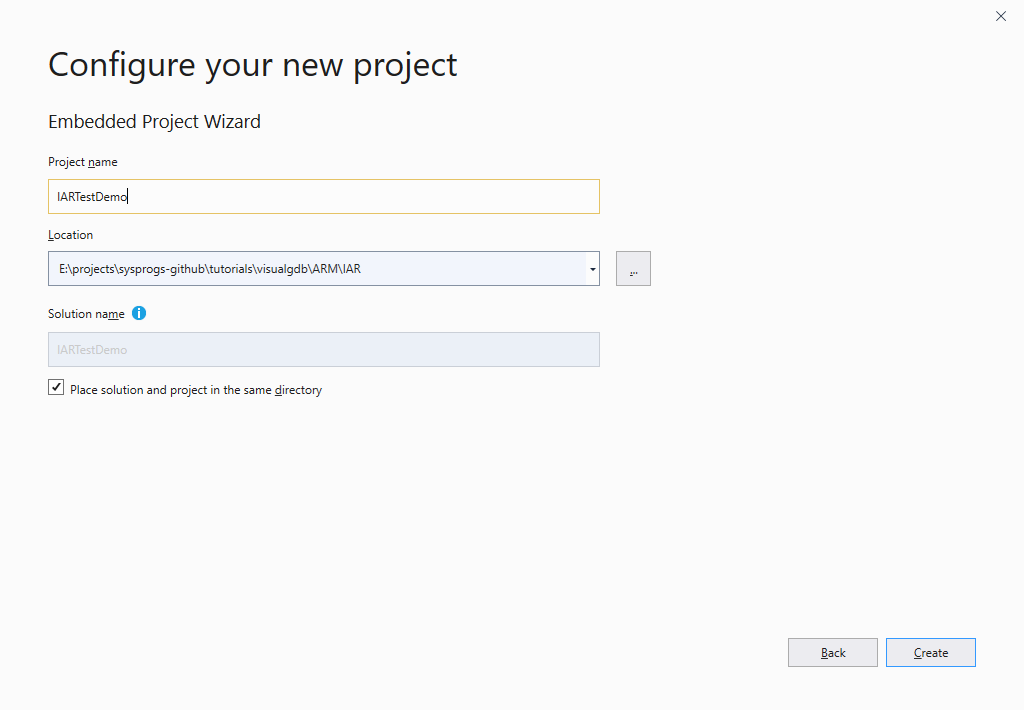The image size is (1024, 710).
Task: Click the Project name input field
Action: (x=323, y=197)
